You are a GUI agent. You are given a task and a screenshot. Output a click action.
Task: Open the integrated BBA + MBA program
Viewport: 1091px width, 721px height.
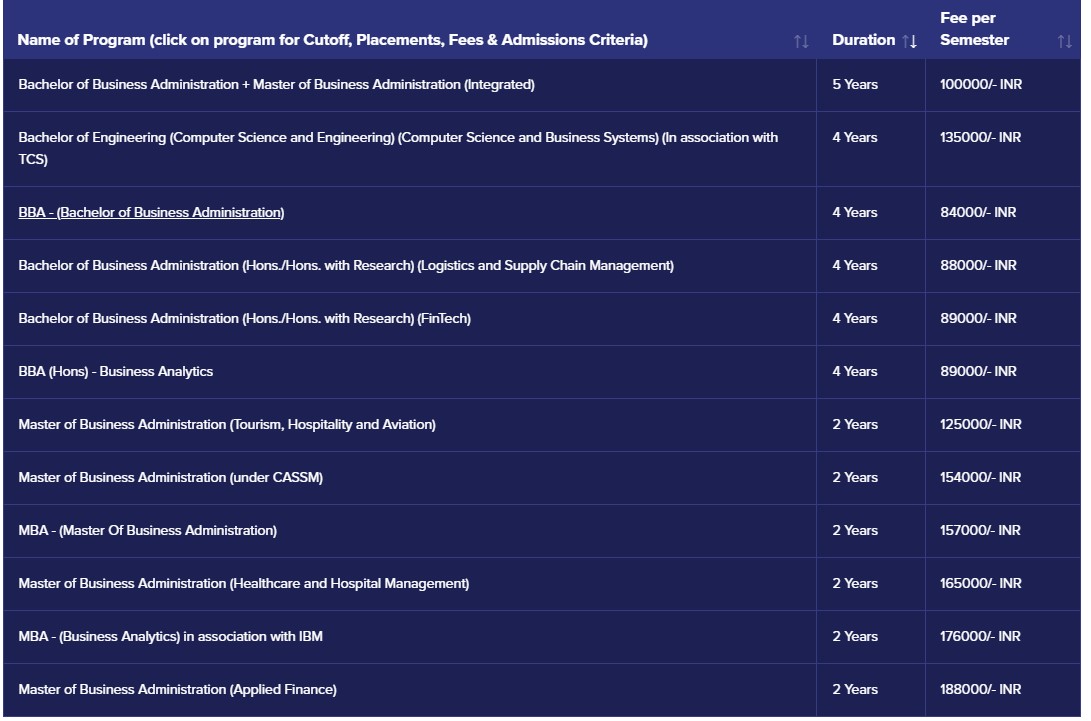(276, 85)
